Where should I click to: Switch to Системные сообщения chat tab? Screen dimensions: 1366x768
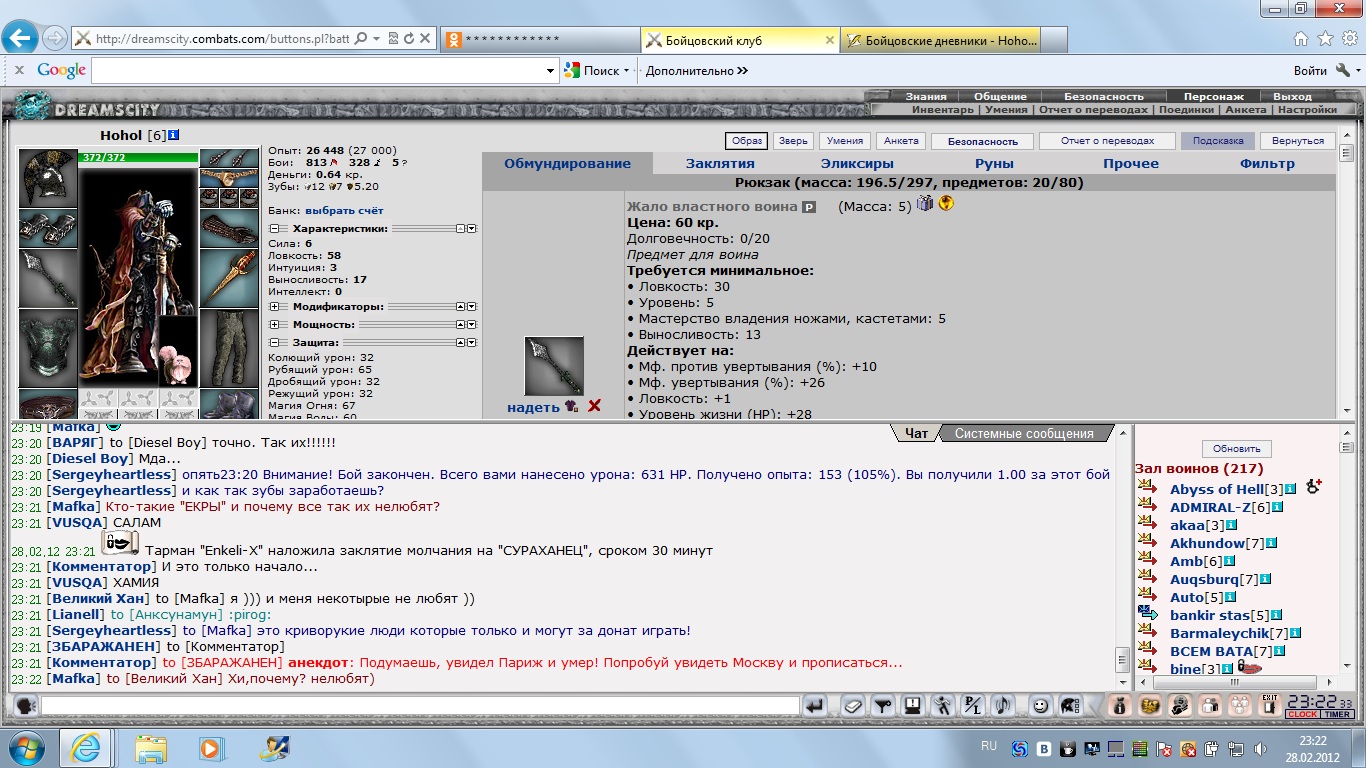[1025, 433]
